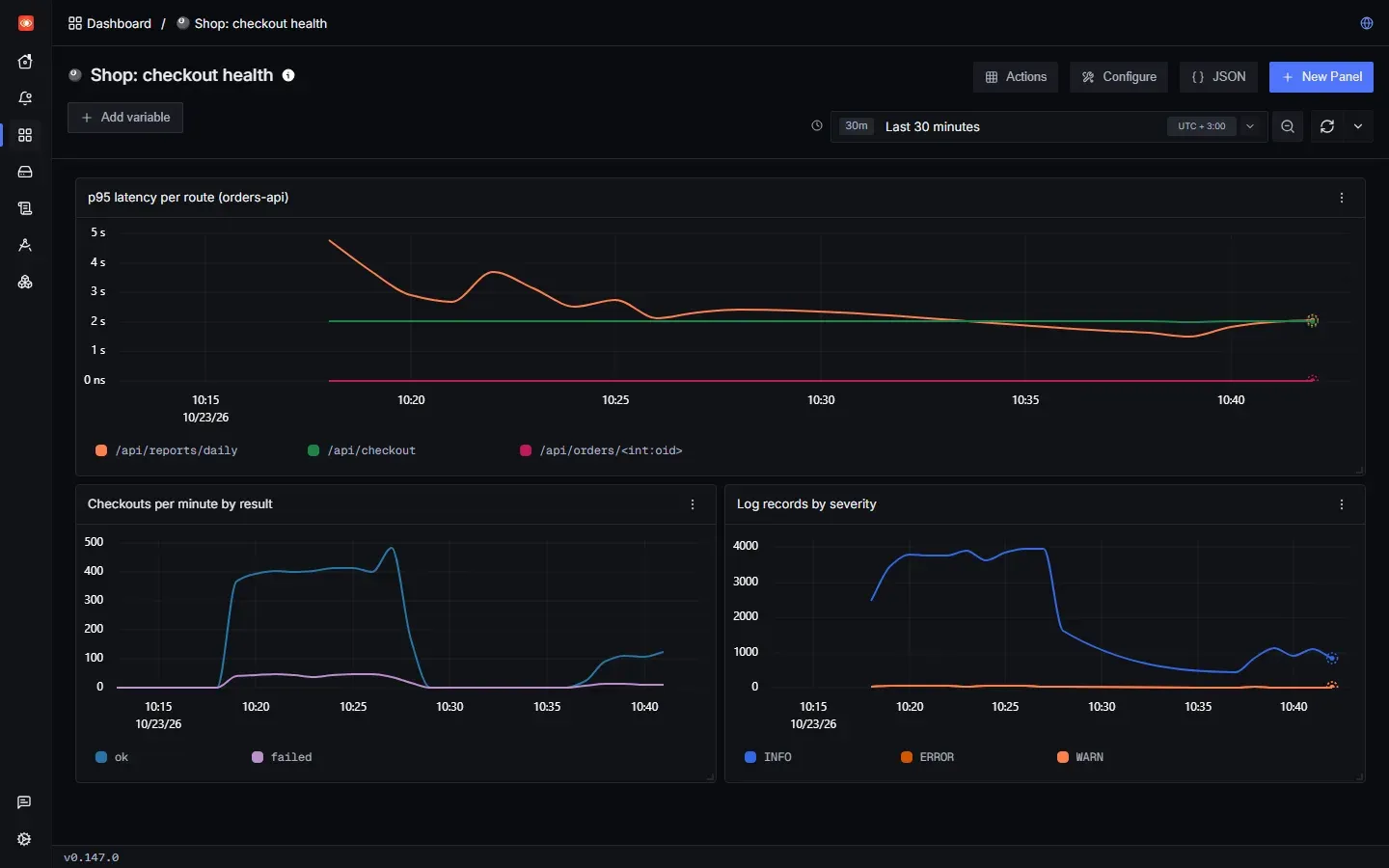
Task: Open the Home page from the sidebar
Action: coord(25,62)
